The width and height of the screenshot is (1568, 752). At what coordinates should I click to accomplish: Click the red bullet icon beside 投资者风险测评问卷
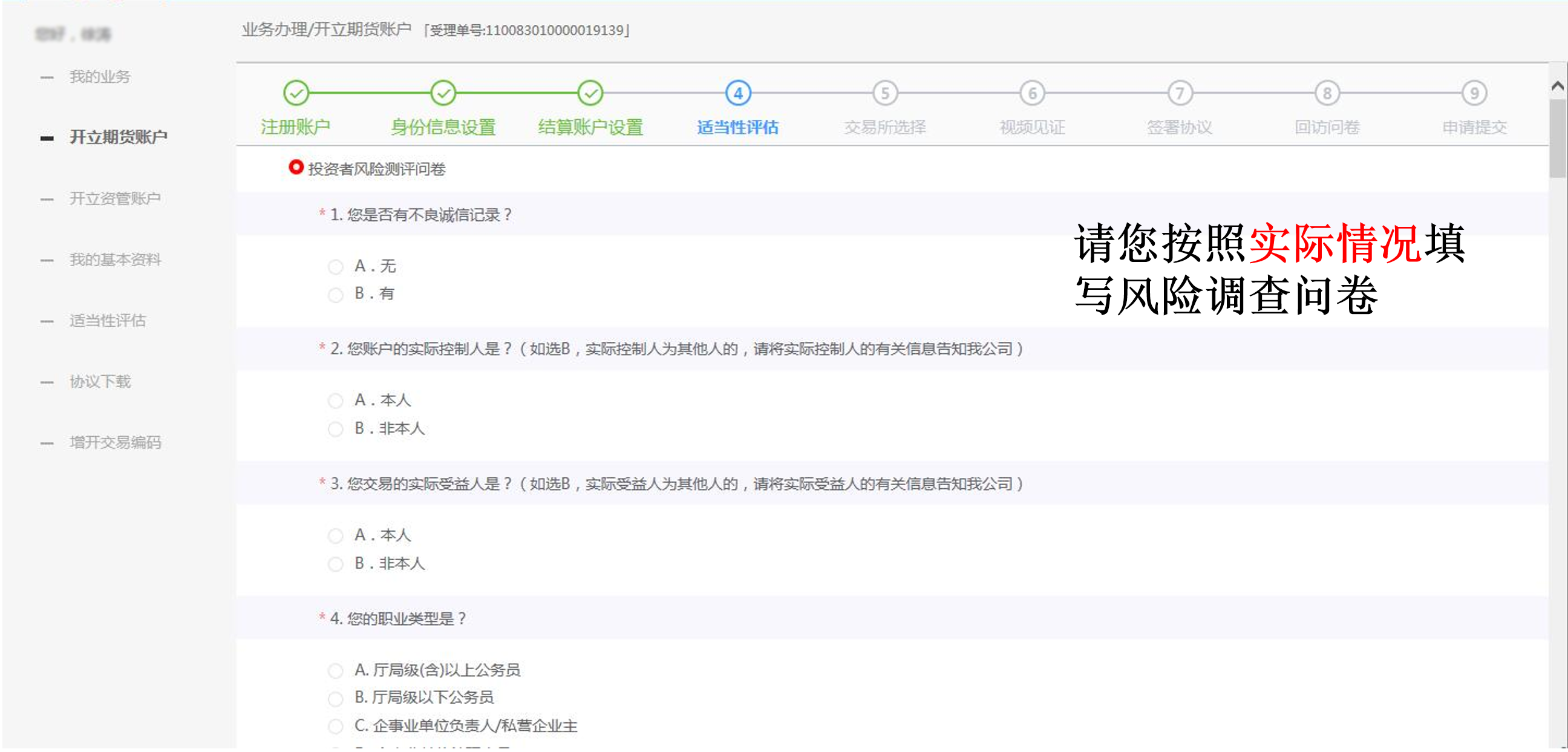coord(296,167)
